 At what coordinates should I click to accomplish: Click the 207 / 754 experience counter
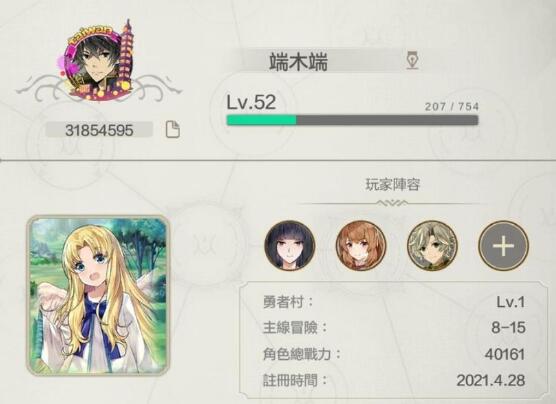pos(452,106)
